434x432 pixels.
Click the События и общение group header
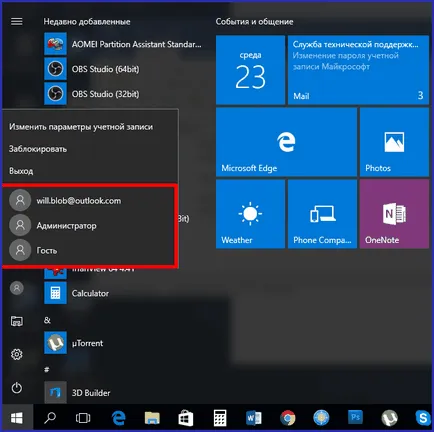(254, 22)
